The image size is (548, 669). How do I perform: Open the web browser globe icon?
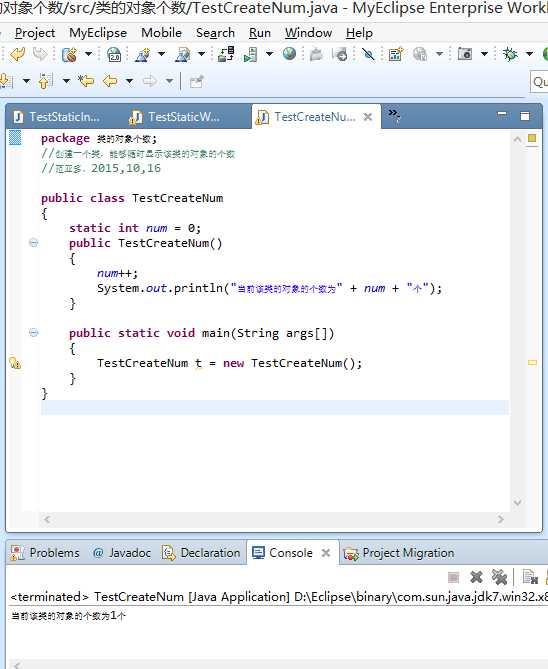pyautogui.click(x=289, y=54)
